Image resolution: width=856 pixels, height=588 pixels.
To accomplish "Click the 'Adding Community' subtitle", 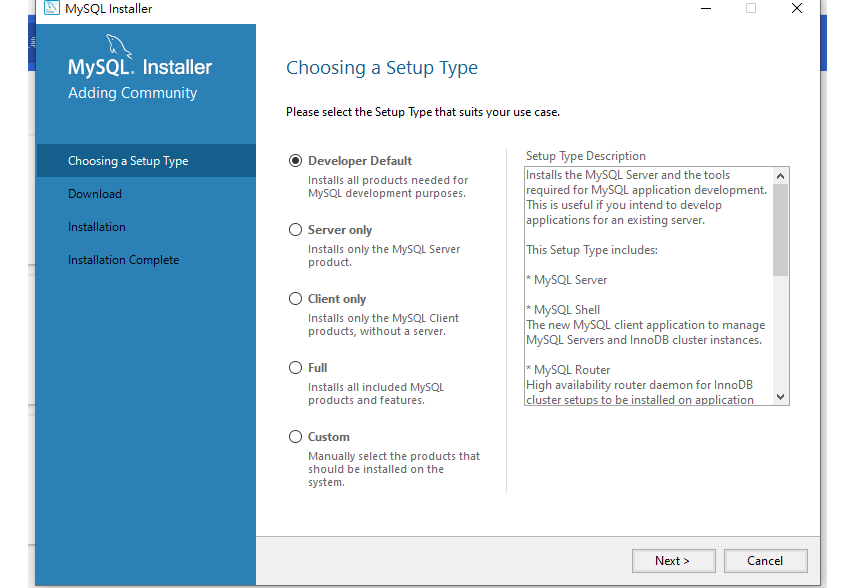I will point(133,93).
